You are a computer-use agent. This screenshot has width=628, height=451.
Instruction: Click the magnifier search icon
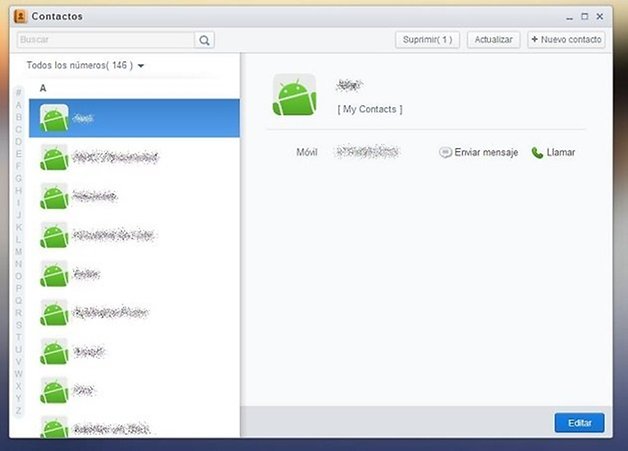click(x=204, y=40)
